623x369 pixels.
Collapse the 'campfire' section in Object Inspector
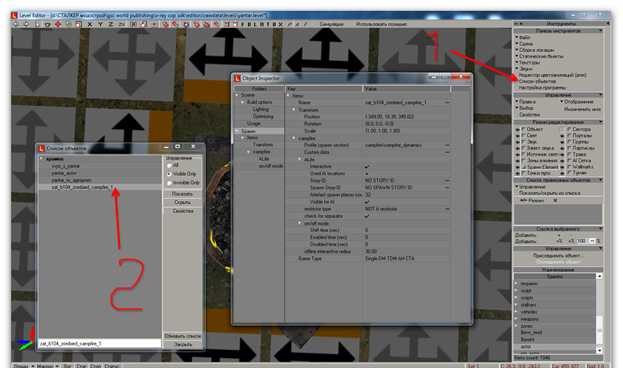pyautogui.click(x=294, y=138)
